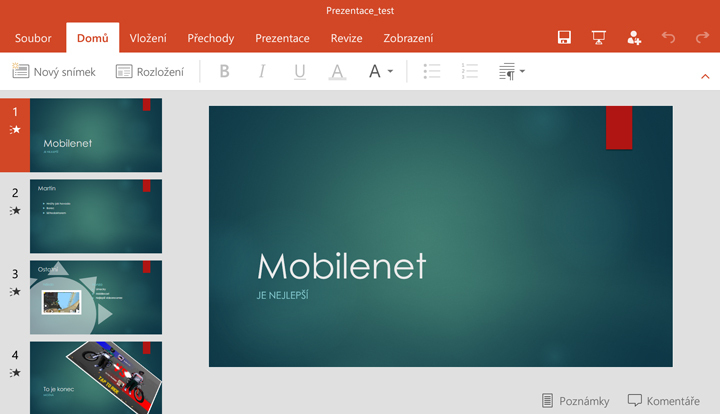Undo the last action
This screenshot has width=720, height=414.
coord(668,37)
